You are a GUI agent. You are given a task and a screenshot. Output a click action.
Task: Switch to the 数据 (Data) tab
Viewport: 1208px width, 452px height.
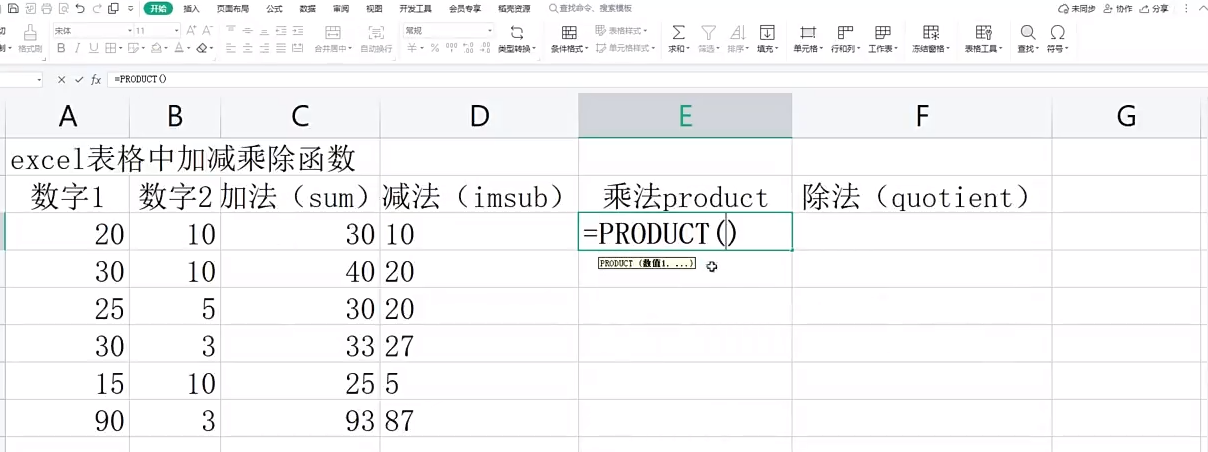(307, 8)
